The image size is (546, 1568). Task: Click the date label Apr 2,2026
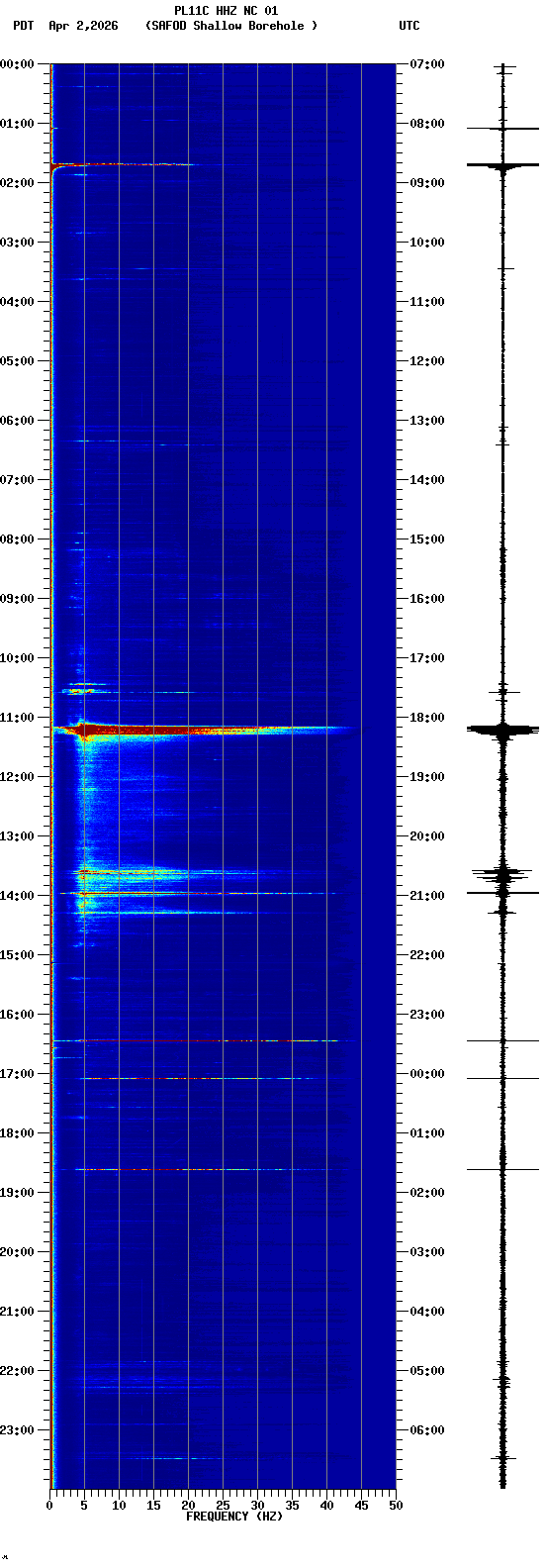click(x=83, y=26)
